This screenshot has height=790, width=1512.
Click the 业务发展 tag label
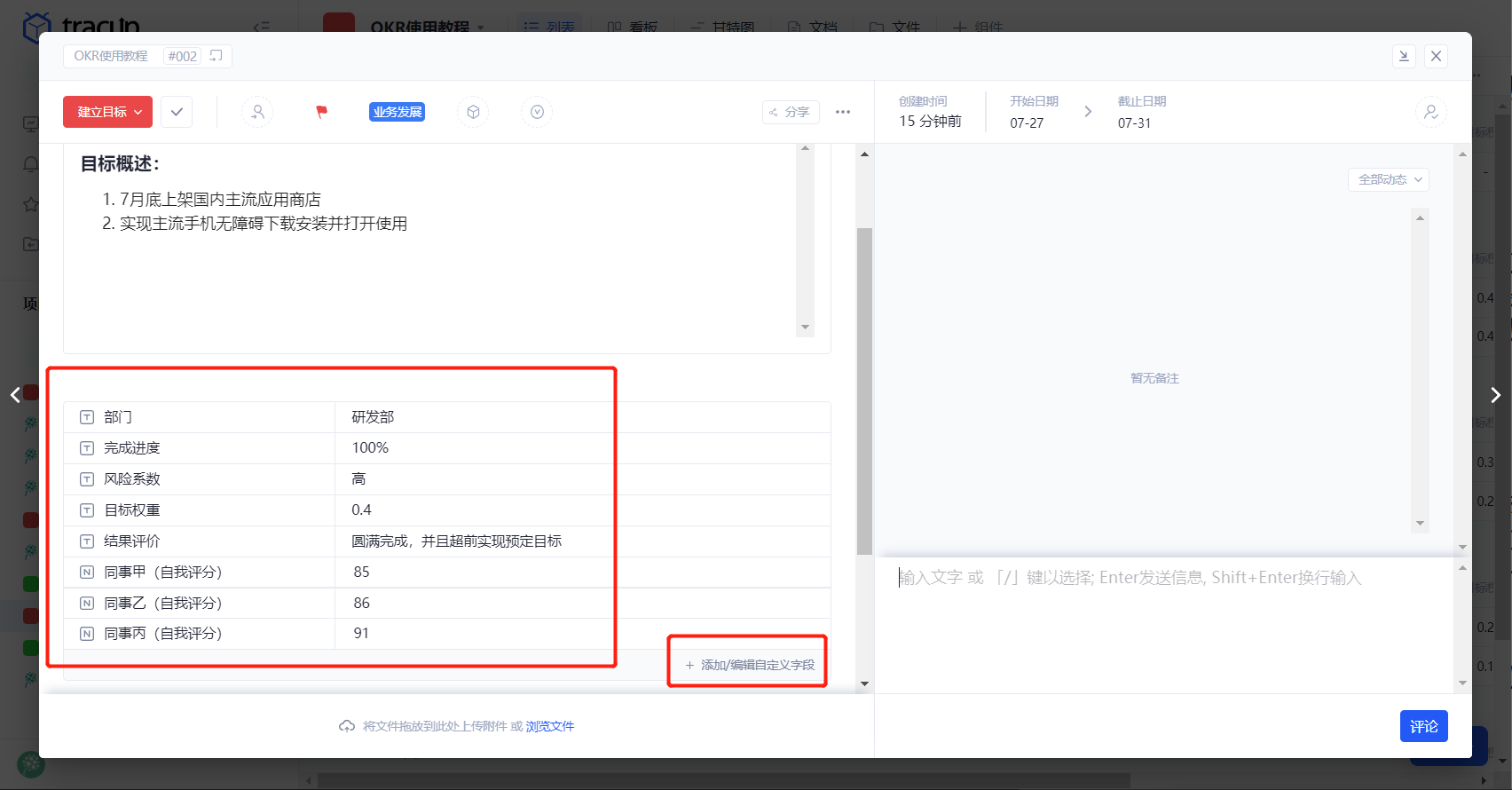(397, 112)
